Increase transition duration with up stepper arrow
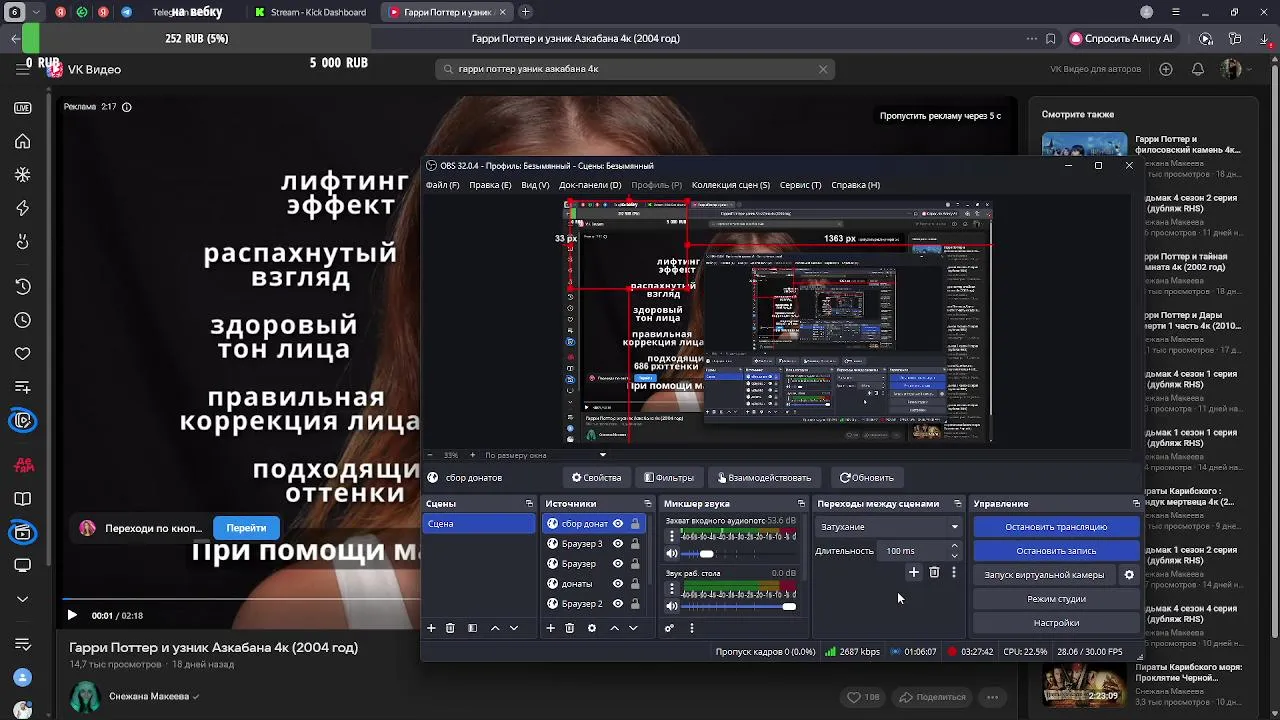Image resolution: width=1280 pixels, height=720 pixels. tap(954, 546)
